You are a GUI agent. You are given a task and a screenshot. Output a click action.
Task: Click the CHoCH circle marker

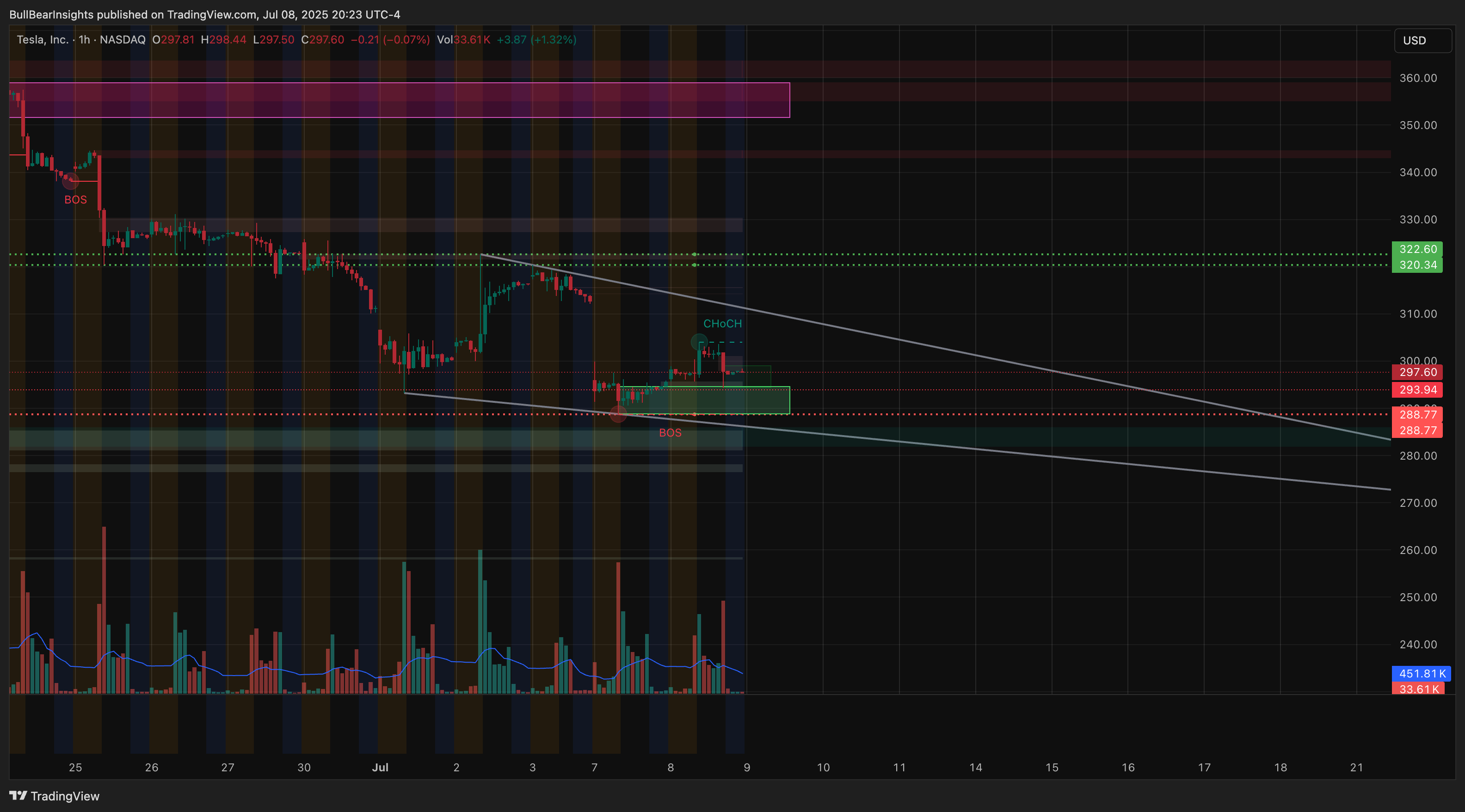pyautogui.click(x=699, y=342)
